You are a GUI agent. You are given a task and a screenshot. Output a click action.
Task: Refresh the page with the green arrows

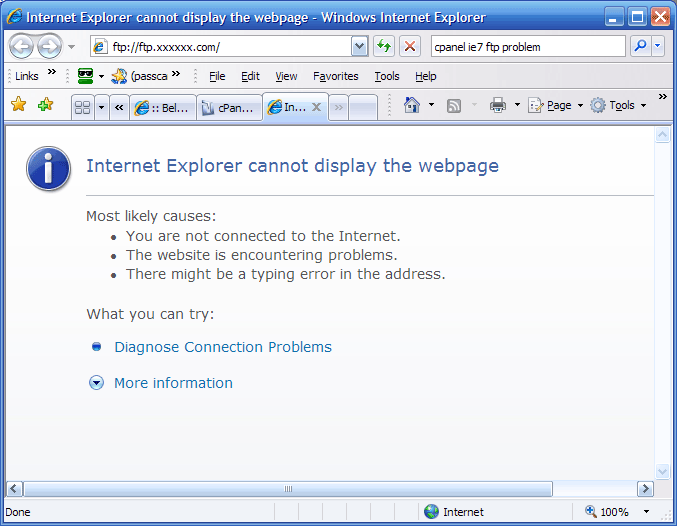[x=384, y=46]
